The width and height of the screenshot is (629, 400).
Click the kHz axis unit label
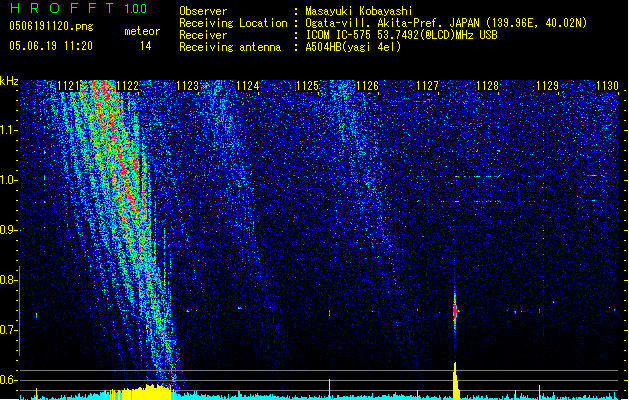tap(9, 81)
